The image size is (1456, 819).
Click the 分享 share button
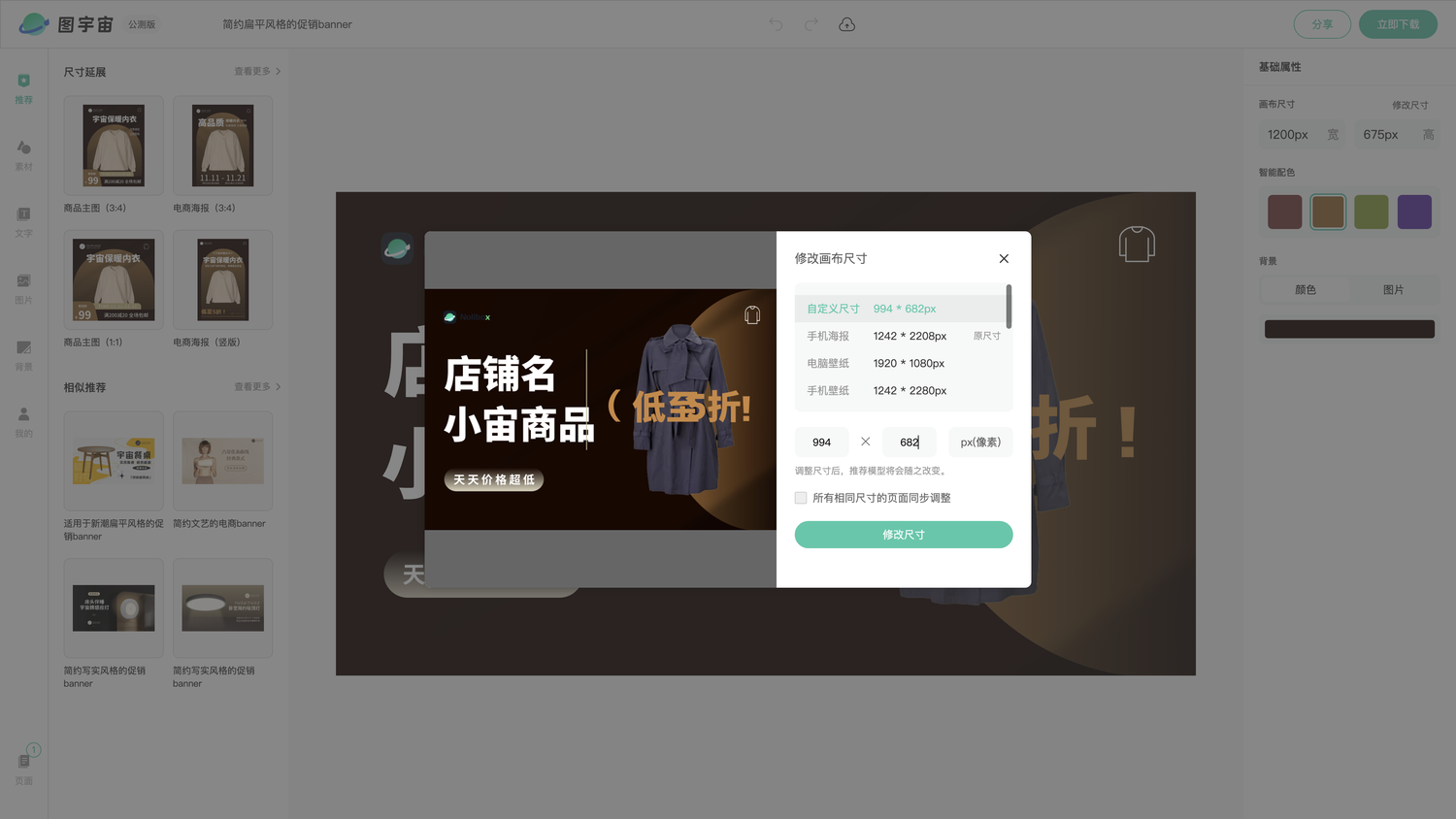coord(1322,24)
